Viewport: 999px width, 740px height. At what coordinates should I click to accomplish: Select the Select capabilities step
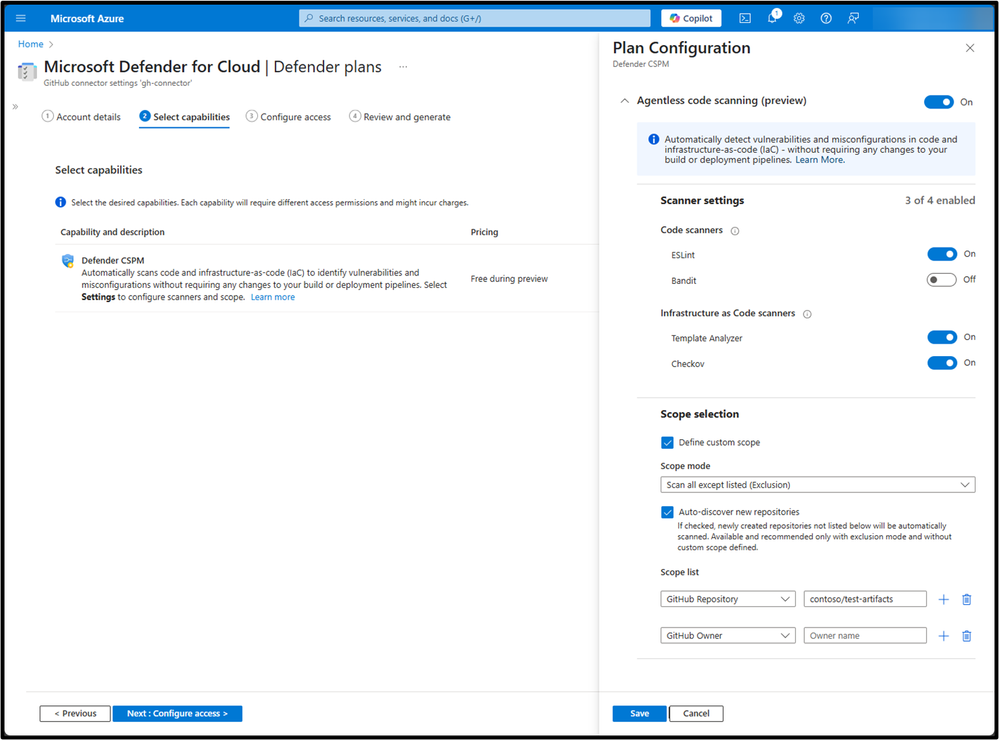pos(184,117)
